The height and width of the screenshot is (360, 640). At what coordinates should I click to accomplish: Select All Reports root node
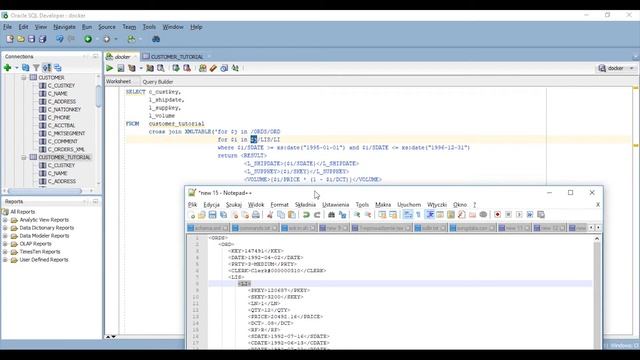pyautogui.click(x=22, y=212)
